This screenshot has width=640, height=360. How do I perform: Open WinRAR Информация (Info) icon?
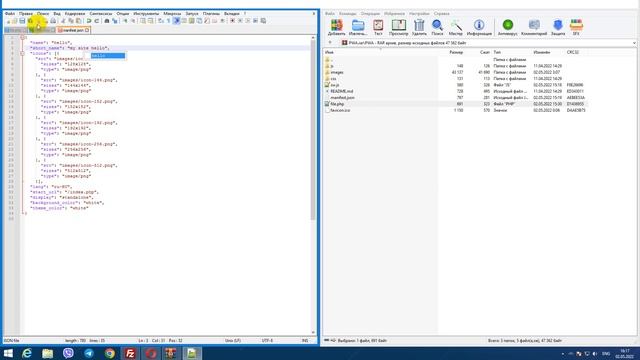(479, 27)
